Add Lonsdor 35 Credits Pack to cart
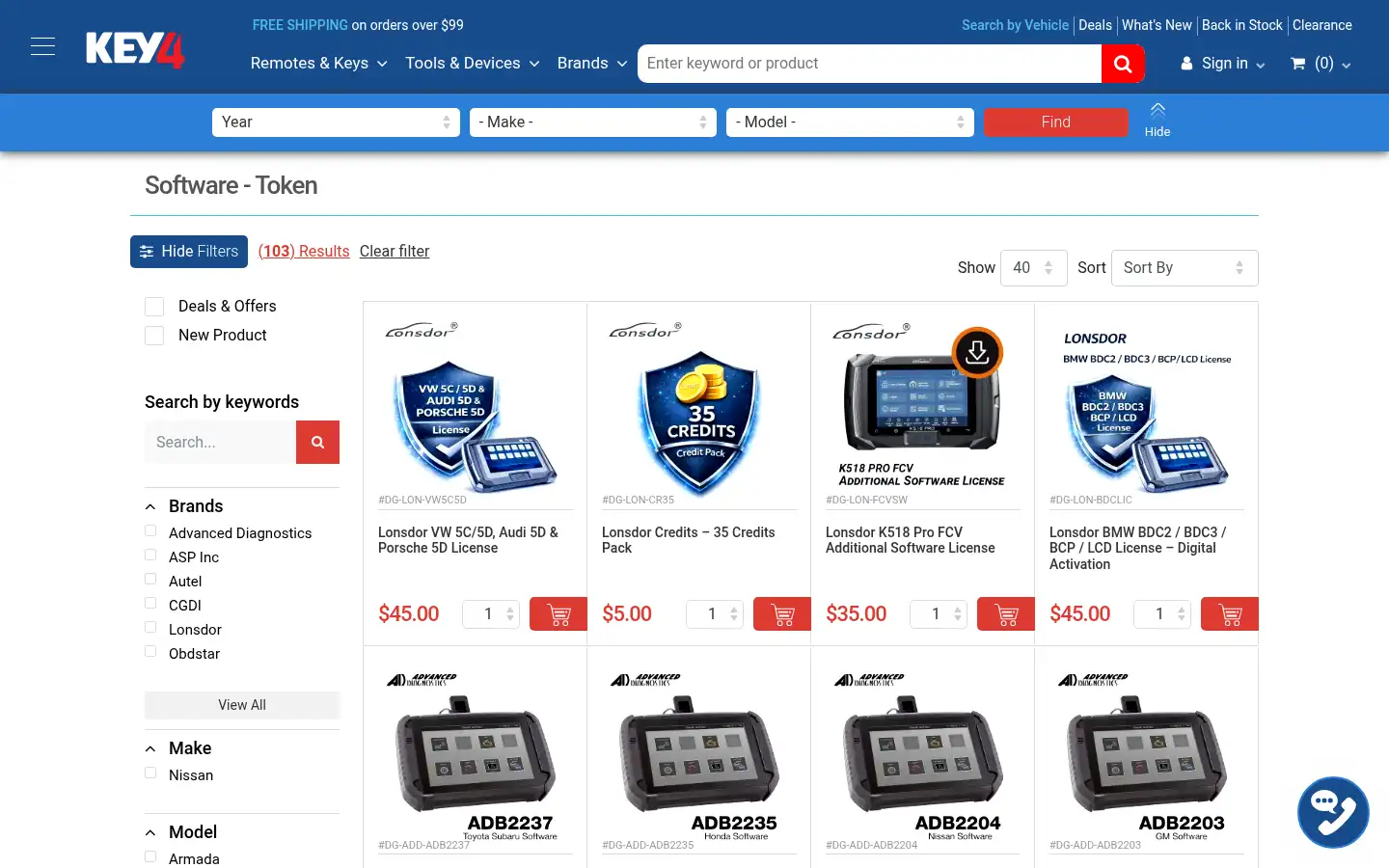The height and width of the screenshot is (868, 1389). pyautogui.click(x=782, y=614)
